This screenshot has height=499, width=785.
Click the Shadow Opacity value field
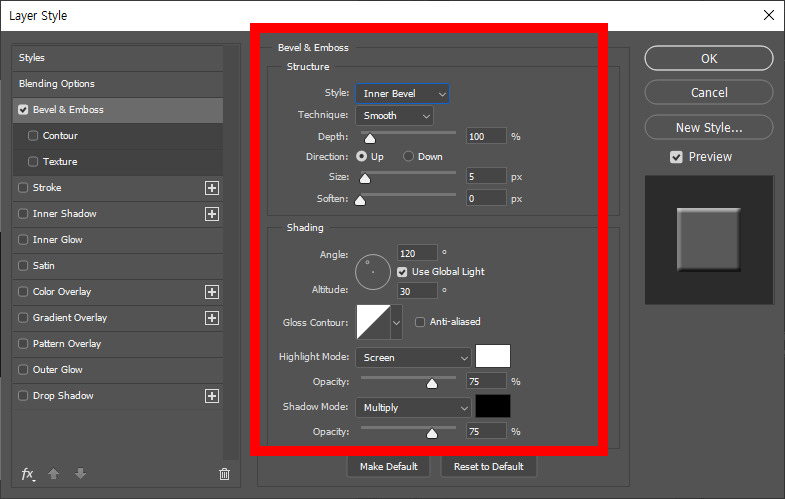[486, 431]
